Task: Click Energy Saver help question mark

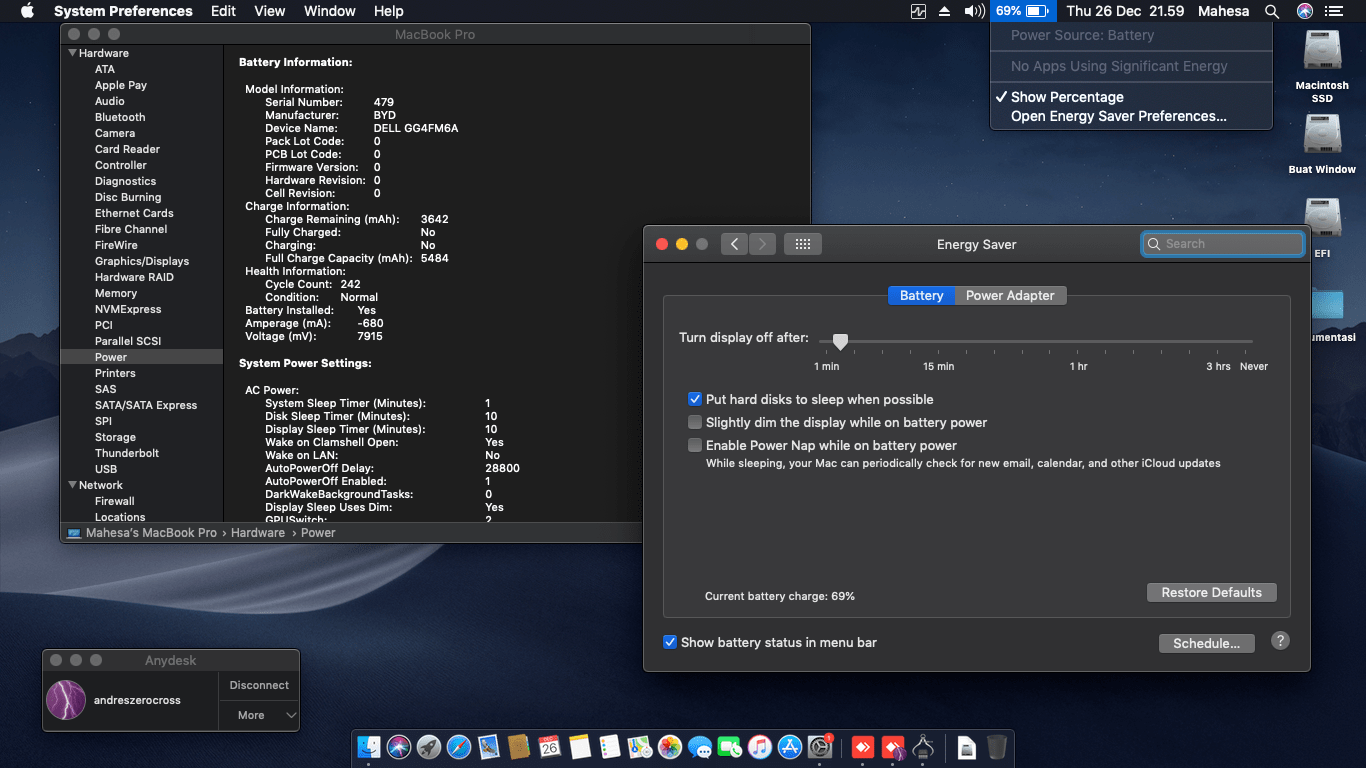Action: point(1280,641)
